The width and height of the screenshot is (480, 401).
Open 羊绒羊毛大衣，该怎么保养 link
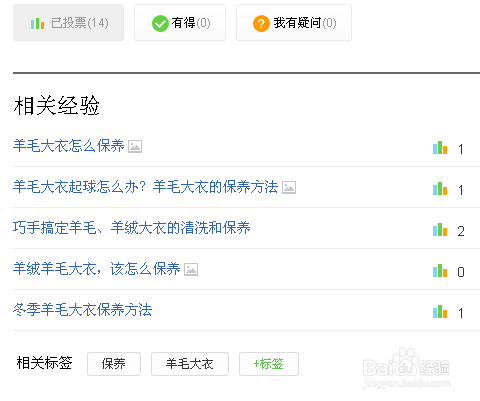coord(97,269)
